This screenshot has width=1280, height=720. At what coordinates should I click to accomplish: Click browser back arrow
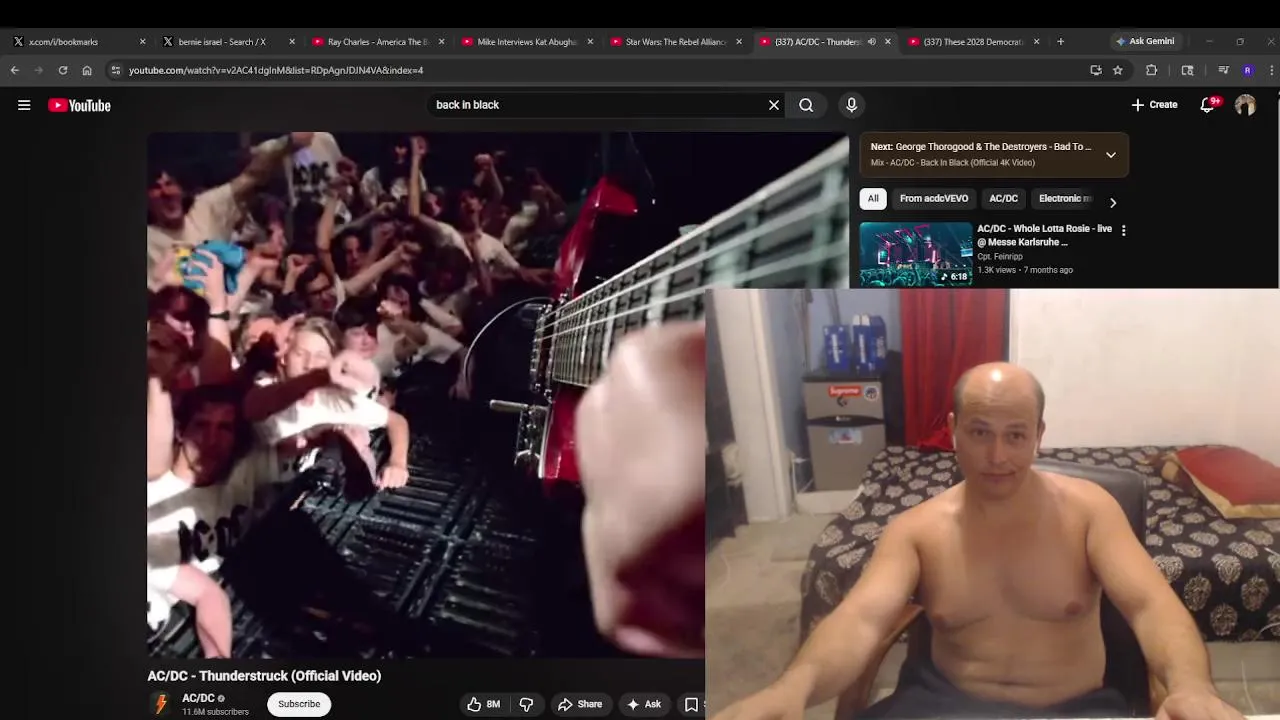14,70
